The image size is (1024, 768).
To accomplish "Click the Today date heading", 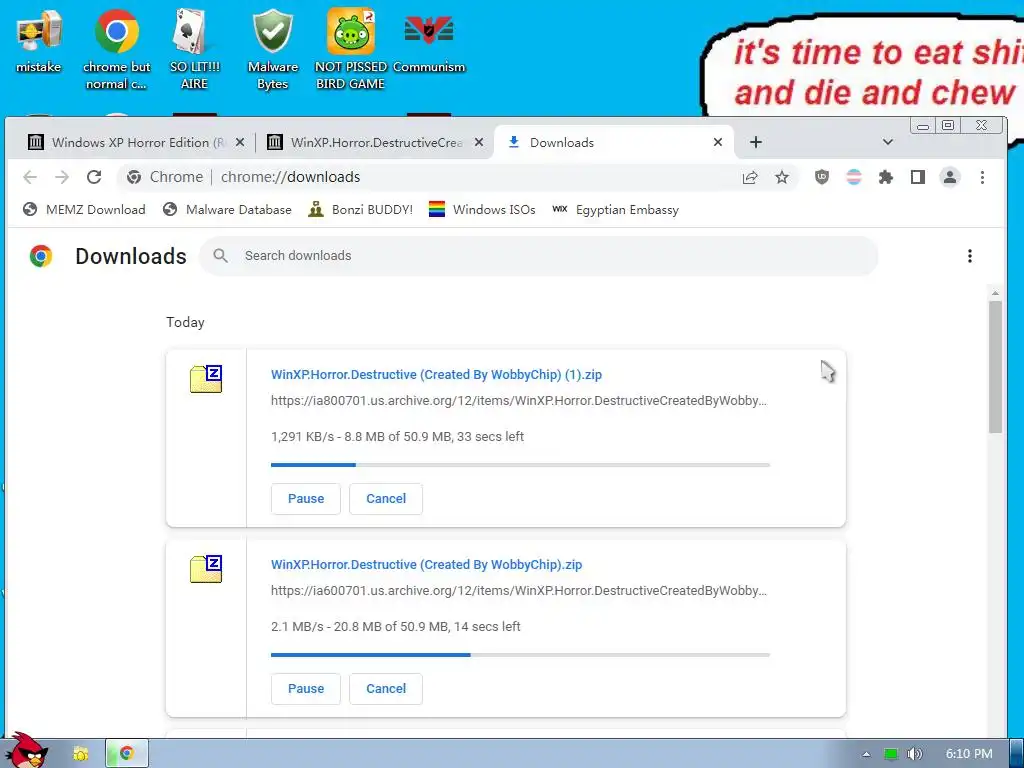I will click(185, 323).
